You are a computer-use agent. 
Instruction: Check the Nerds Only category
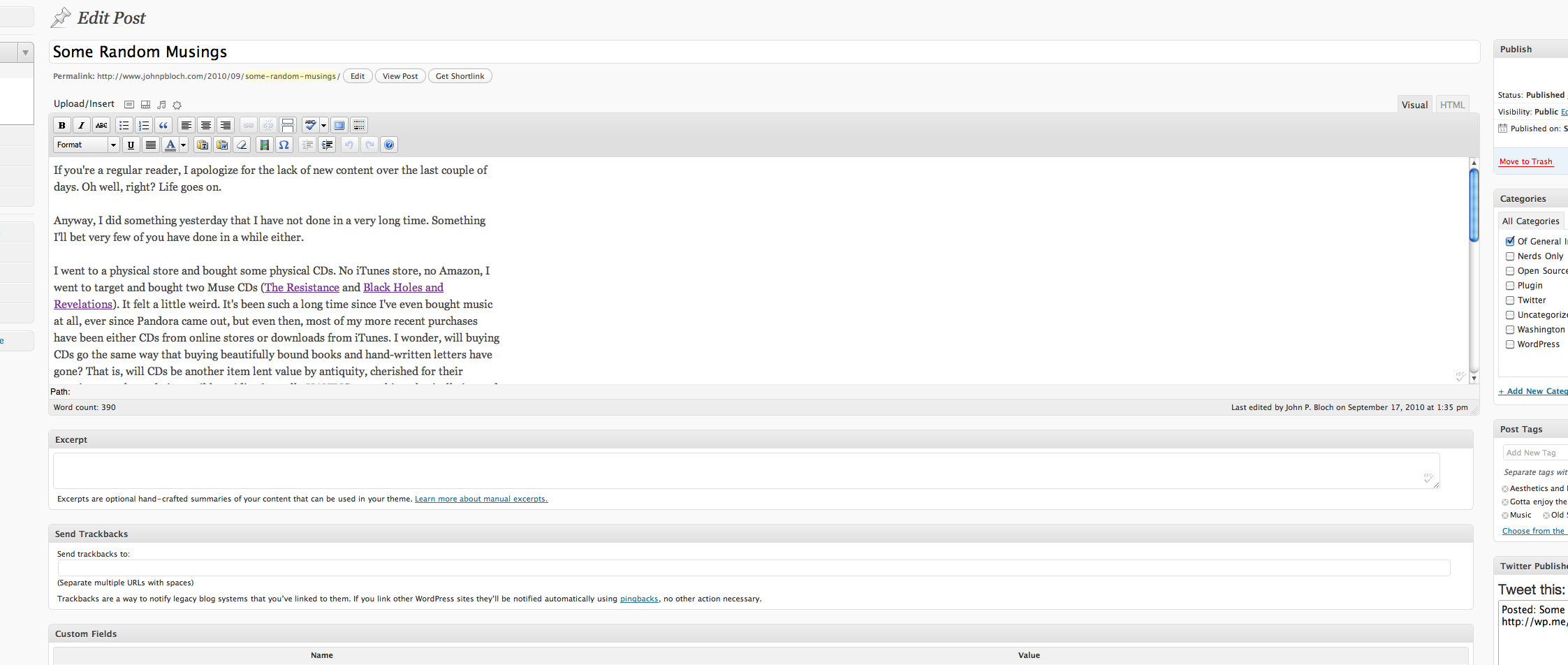(x=1510, y=256)
